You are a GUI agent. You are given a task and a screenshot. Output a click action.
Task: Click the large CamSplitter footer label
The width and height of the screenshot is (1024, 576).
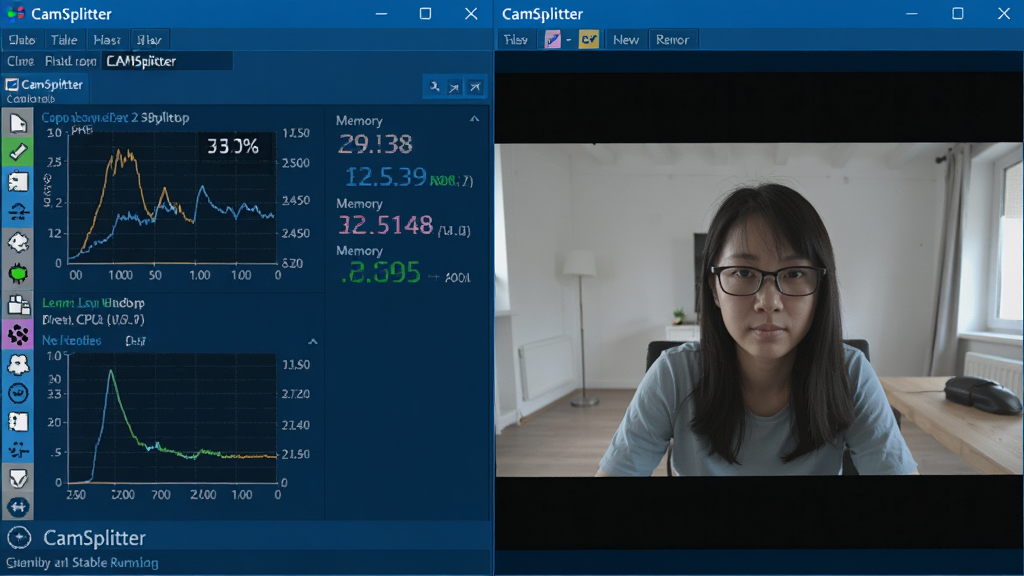[x=95, y=537]
